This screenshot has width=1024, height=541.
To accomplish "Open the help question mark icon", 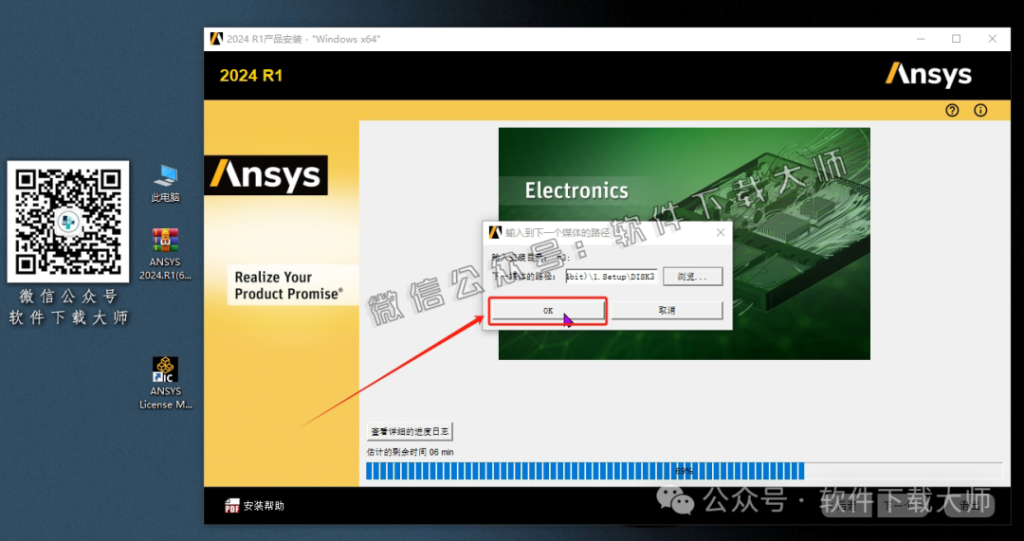I will coord(952,110).
